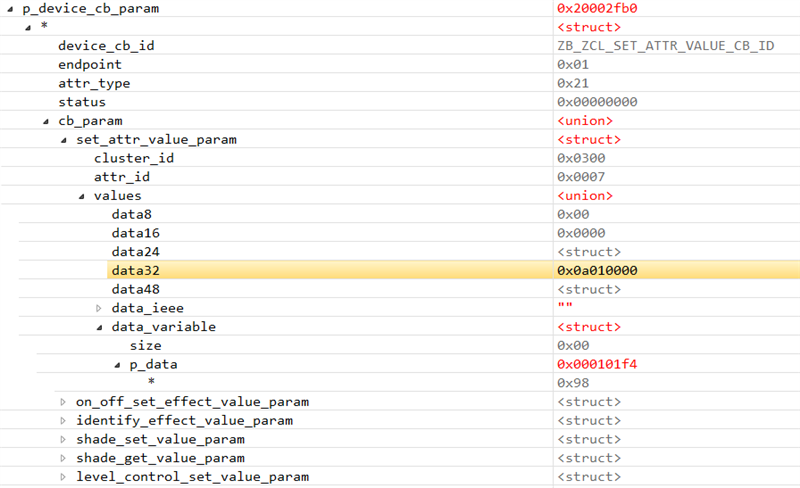Click value ZB_ZCL_SET_ATTR_VALUE_CB_ID

[666, 46]
